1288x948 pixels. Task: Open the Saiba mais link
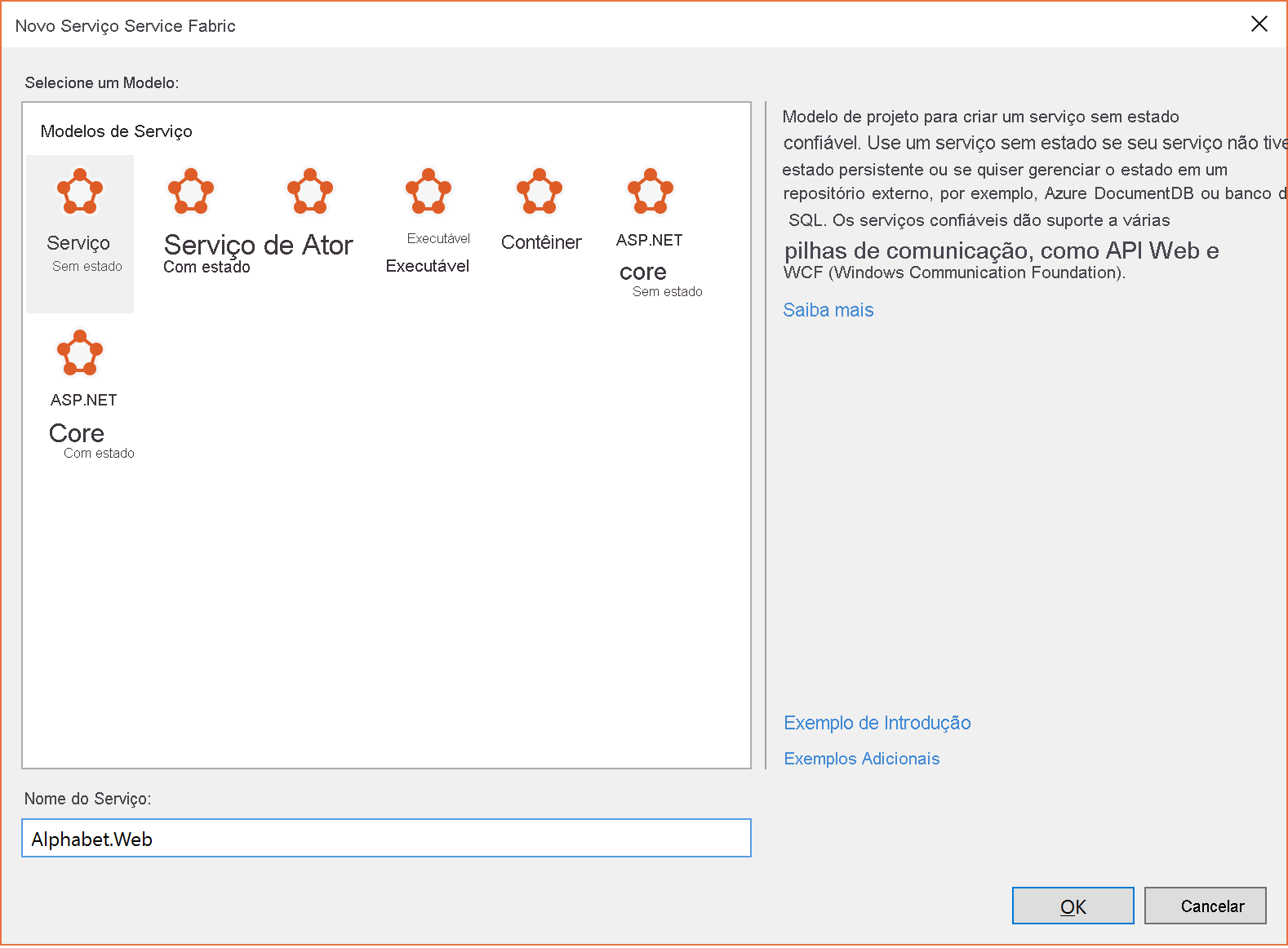coord(828,310)
